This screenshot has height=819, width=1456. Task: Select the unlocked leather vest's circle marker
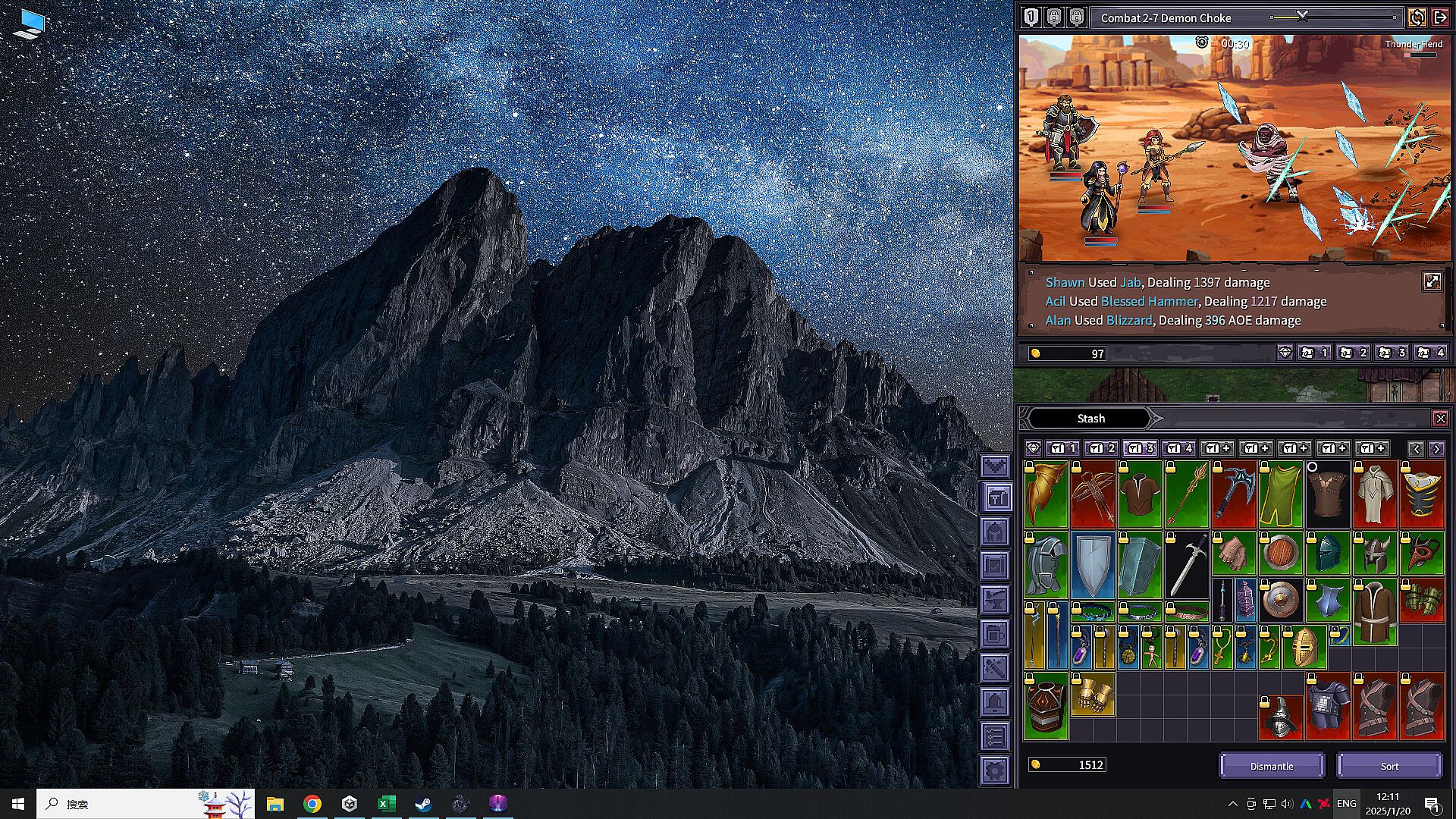pos(1312,467)
